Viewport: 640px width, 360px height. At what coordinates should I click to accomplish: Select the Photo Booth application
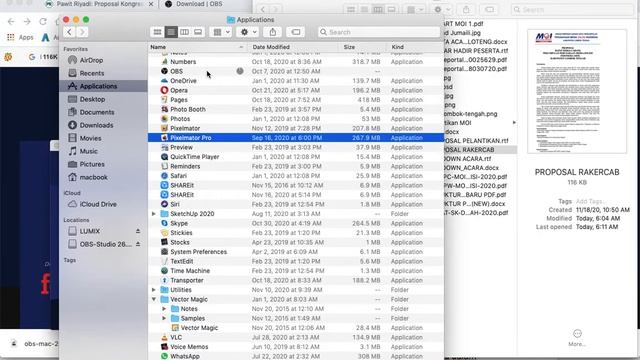click(296, 109)
